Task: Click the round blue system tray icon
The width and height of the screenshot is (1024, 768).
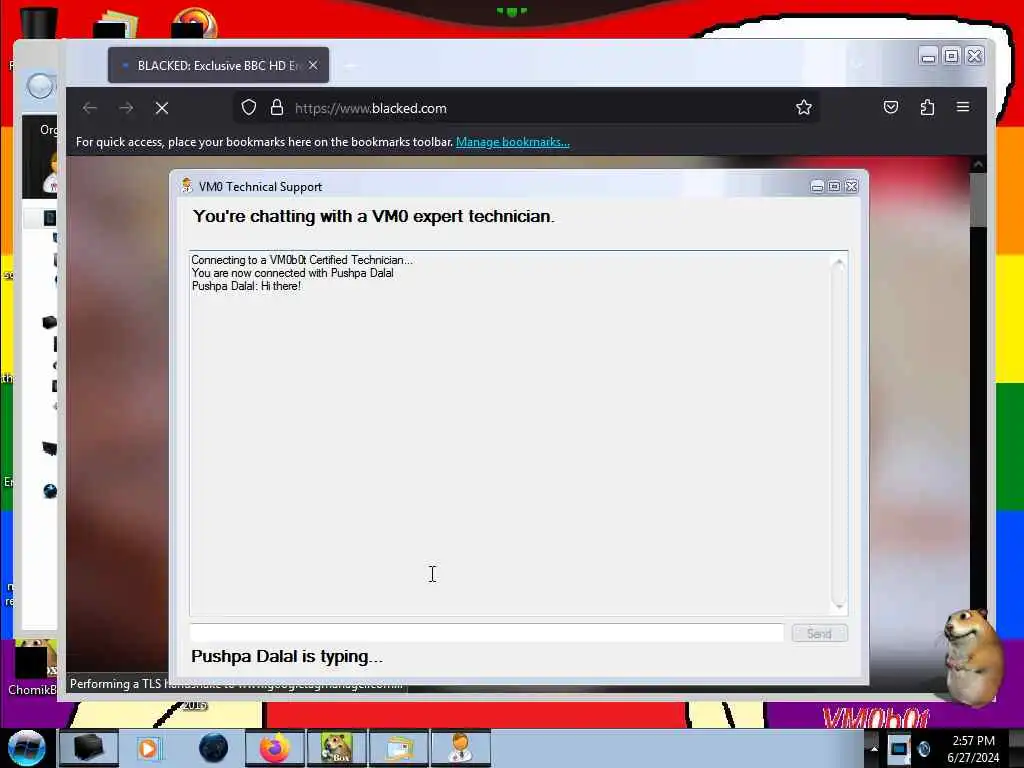Action: click(924, 749)
